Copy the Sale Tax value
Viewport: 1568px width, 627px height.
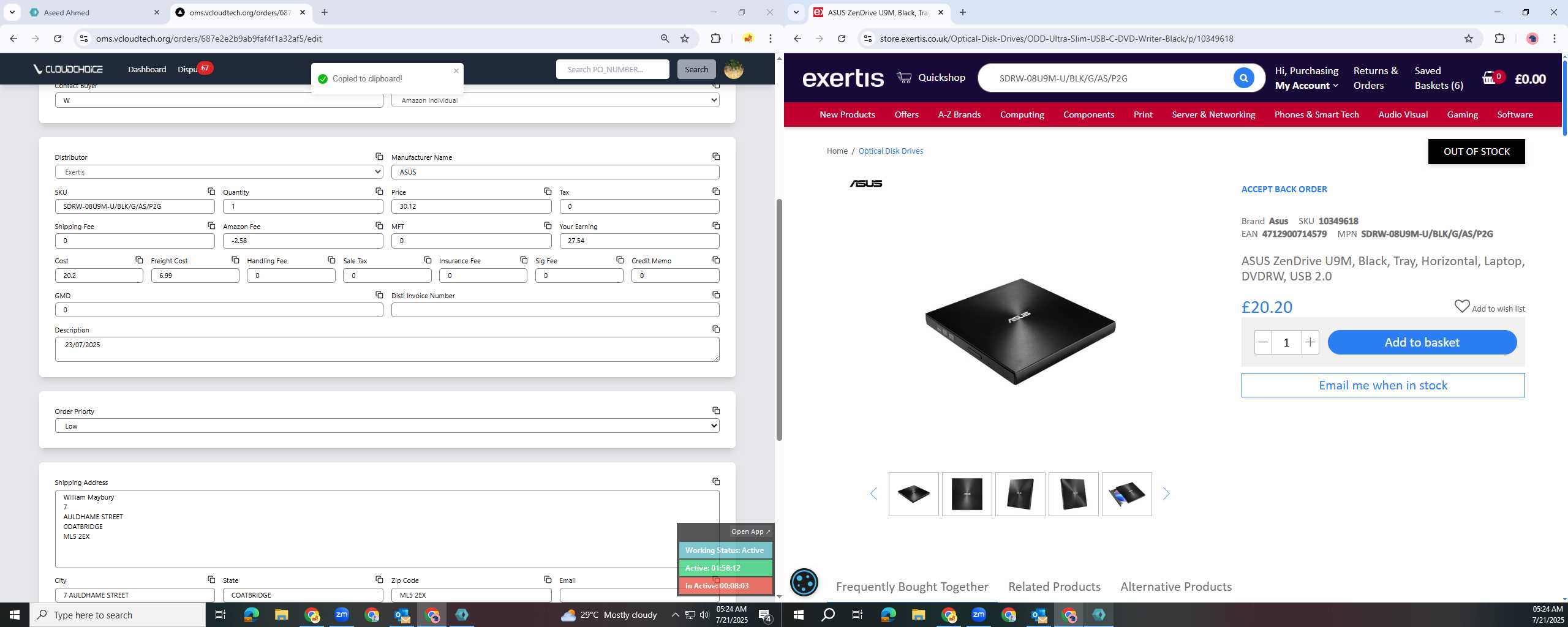point(428,260)
